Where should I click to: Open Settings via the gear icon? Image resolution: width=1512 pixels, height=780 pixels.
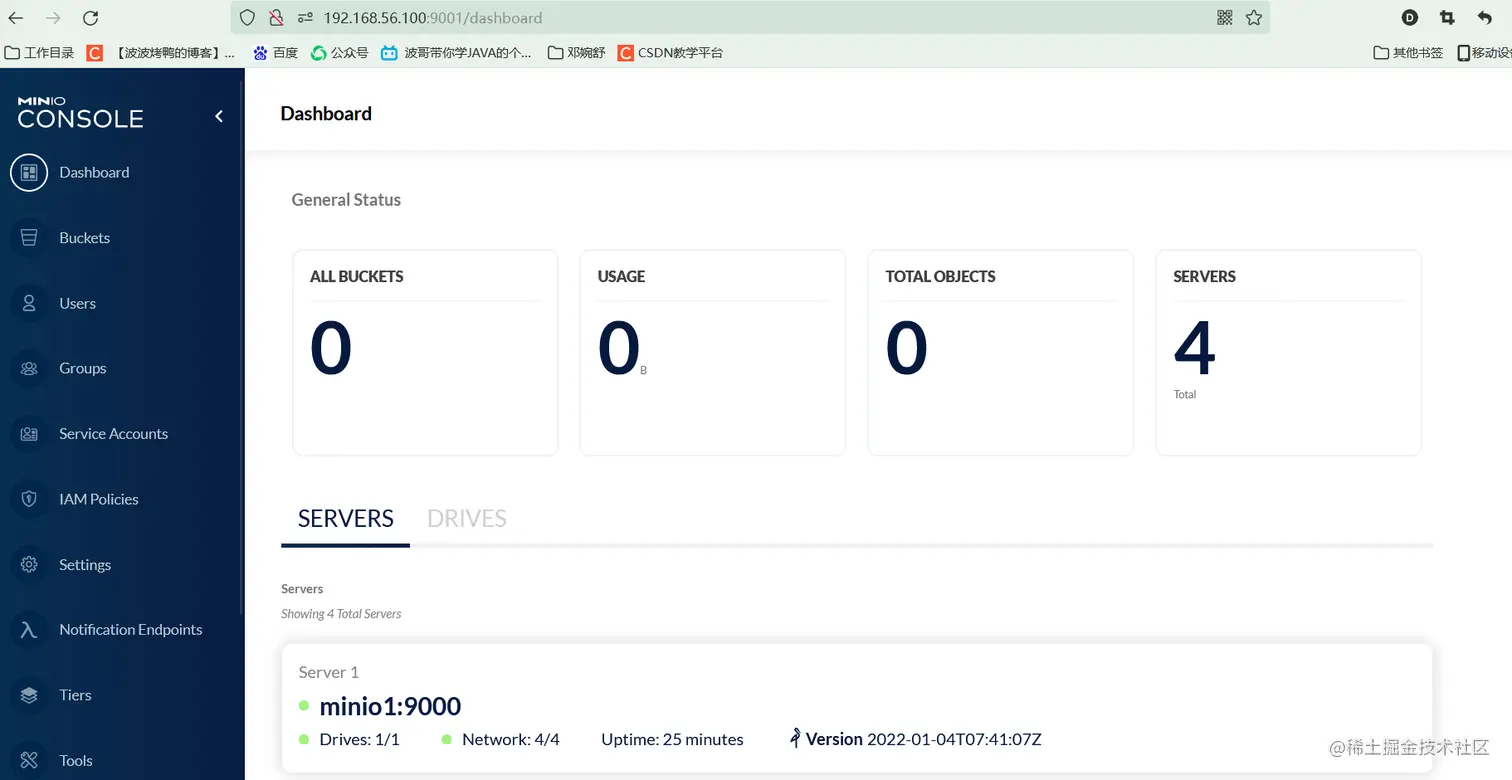coord(29,564)
